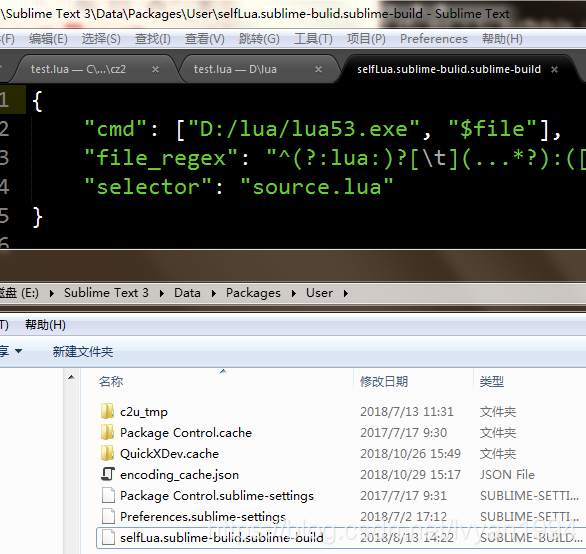586x554 pixels.
Task: Click line number 2 in the gutter
Action: (x=4, y=129)
